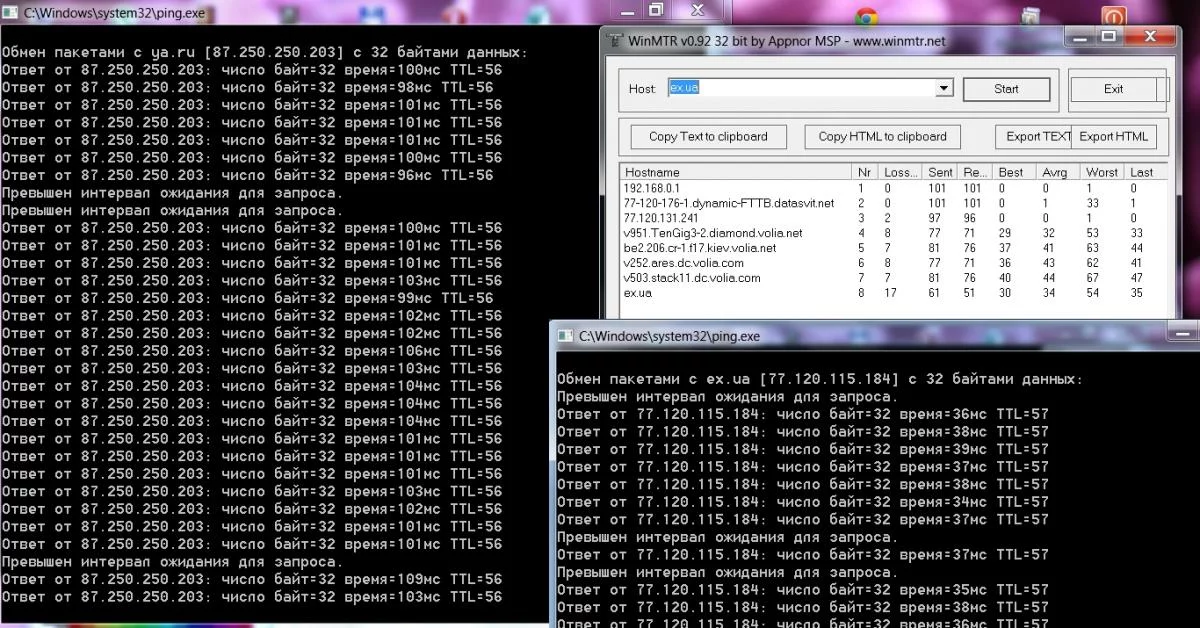Click the Avrg column header
Viewport: 1200px width, 628px height.
[x=1057, y=172]
